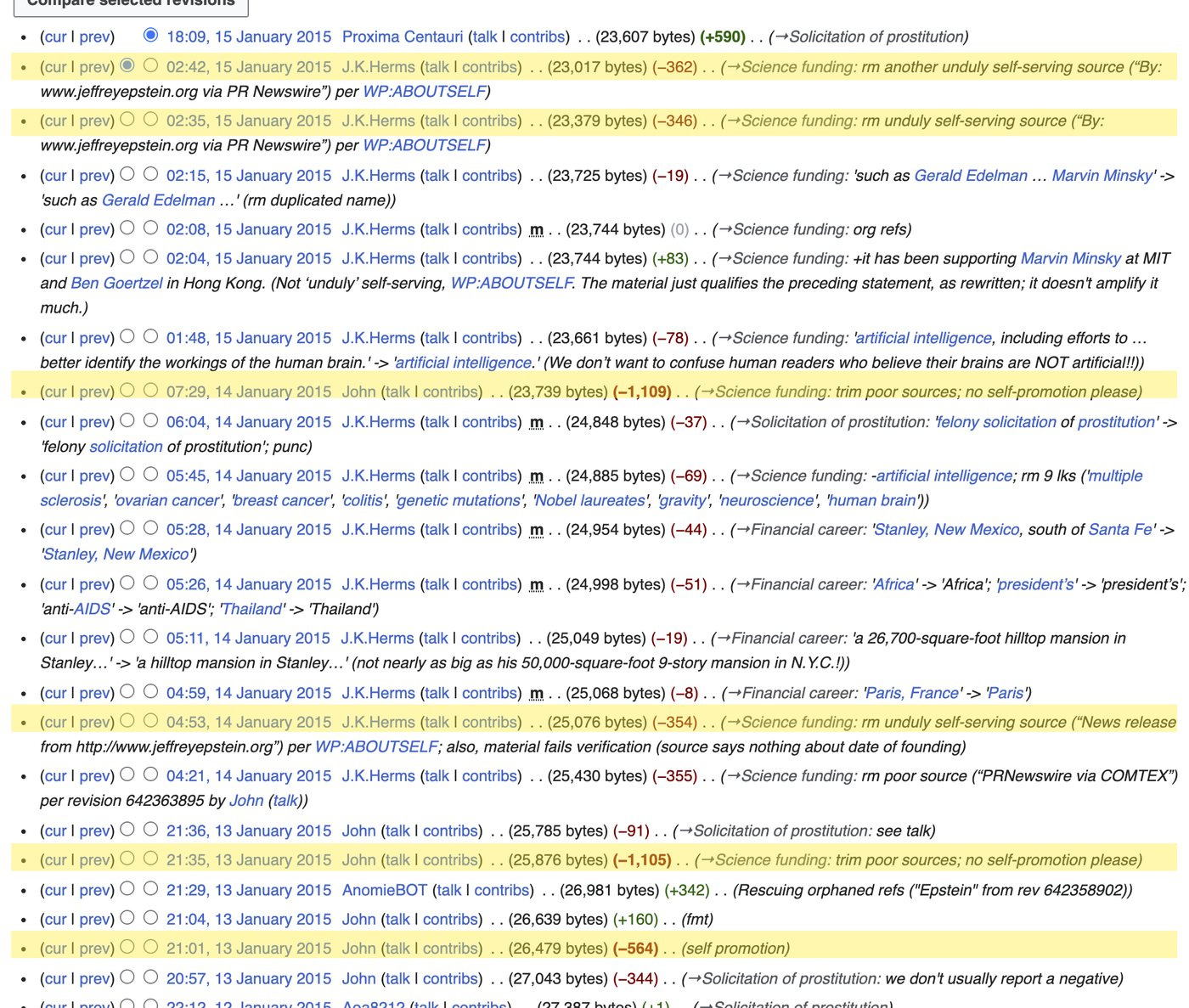Select the left radio for 07:29, 14 January 2015
The height and width of the screenshot is (1008, 1189).
tap(127, 390)
